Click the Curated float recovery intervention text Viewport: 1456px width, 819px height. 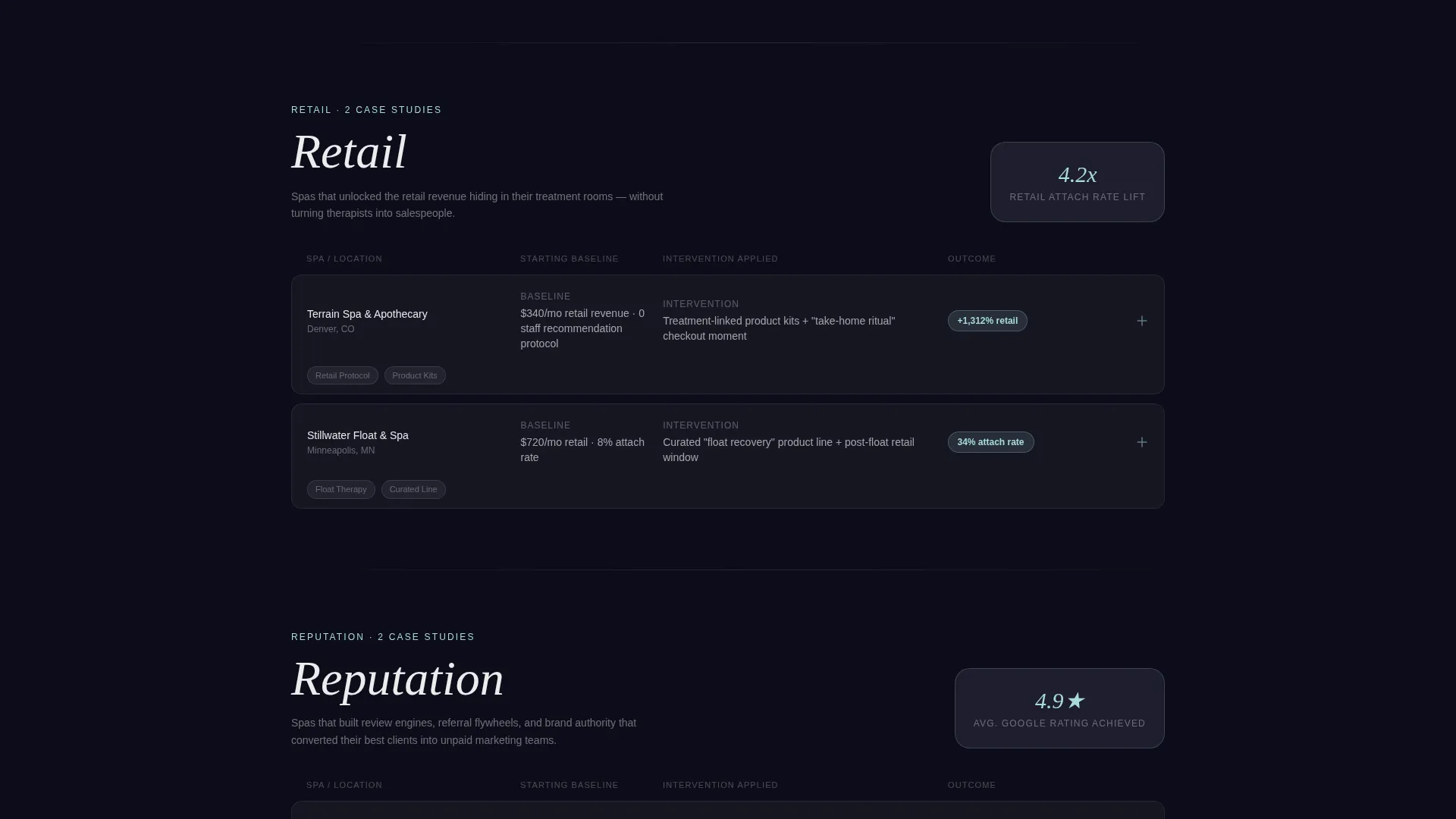tap(789, 450)
